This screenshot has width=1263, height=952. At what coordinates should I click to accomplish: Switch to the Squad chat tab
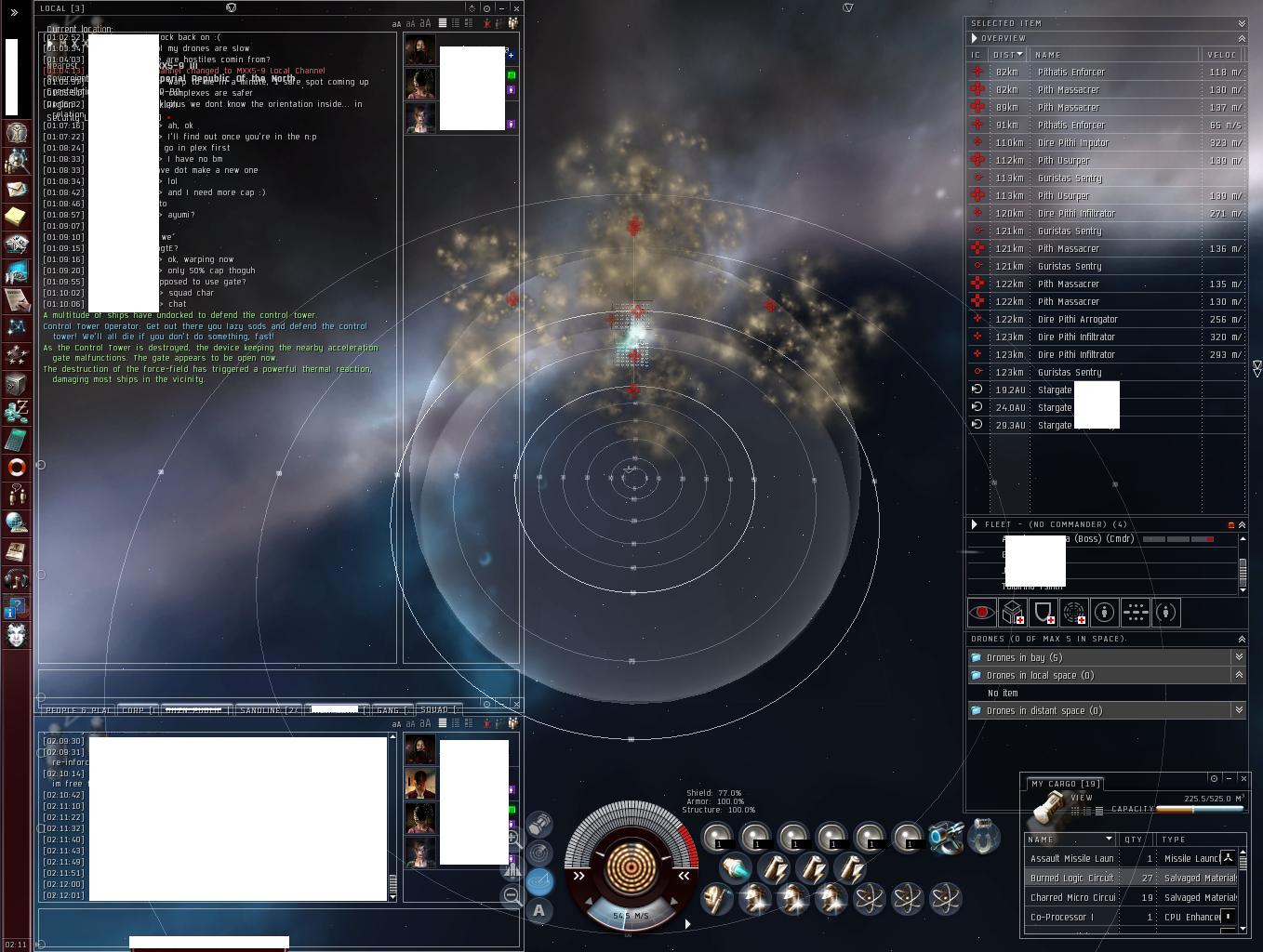440,709
